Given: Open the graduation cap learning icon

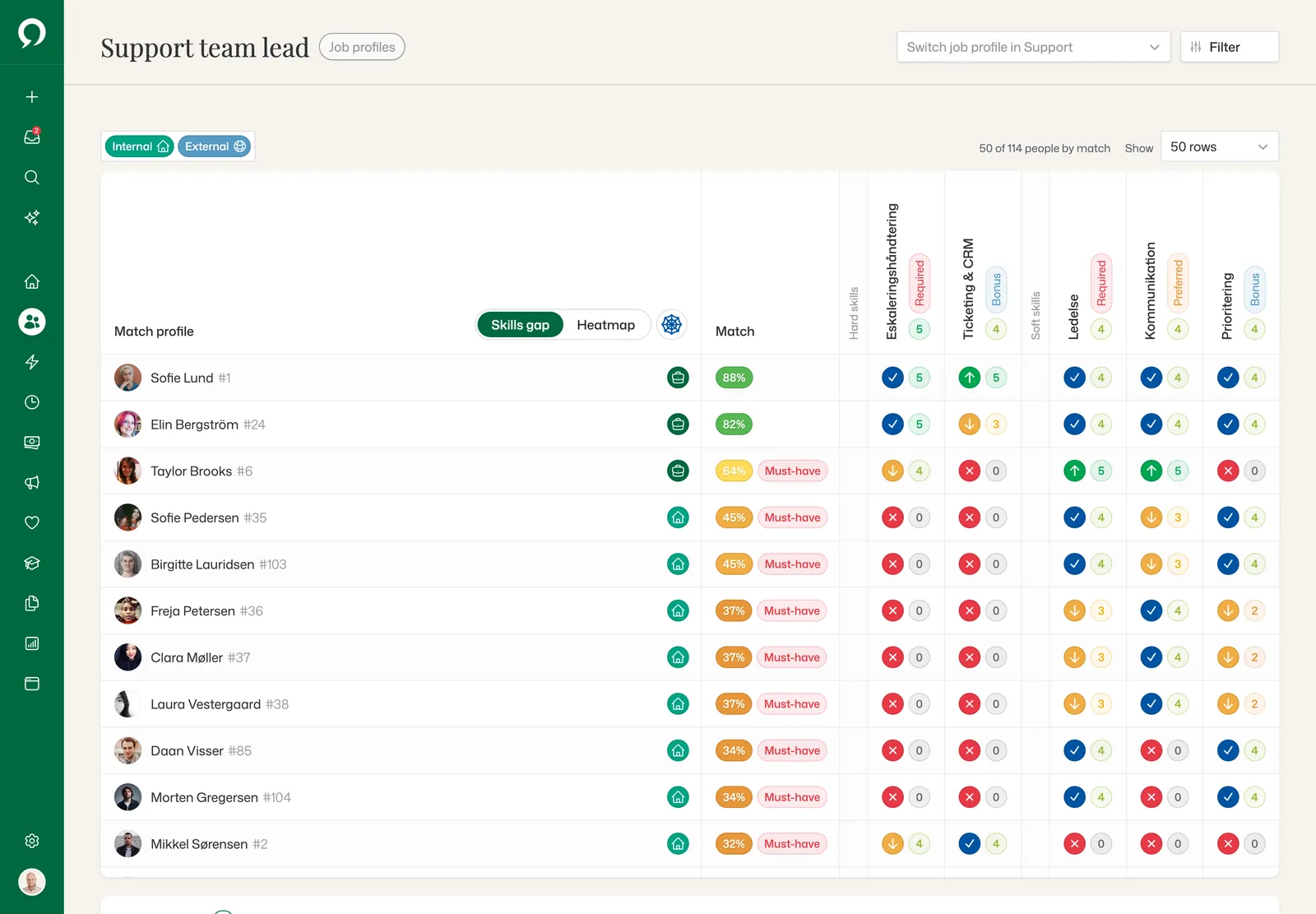Looking at the screenshot, I should point(32,563).
